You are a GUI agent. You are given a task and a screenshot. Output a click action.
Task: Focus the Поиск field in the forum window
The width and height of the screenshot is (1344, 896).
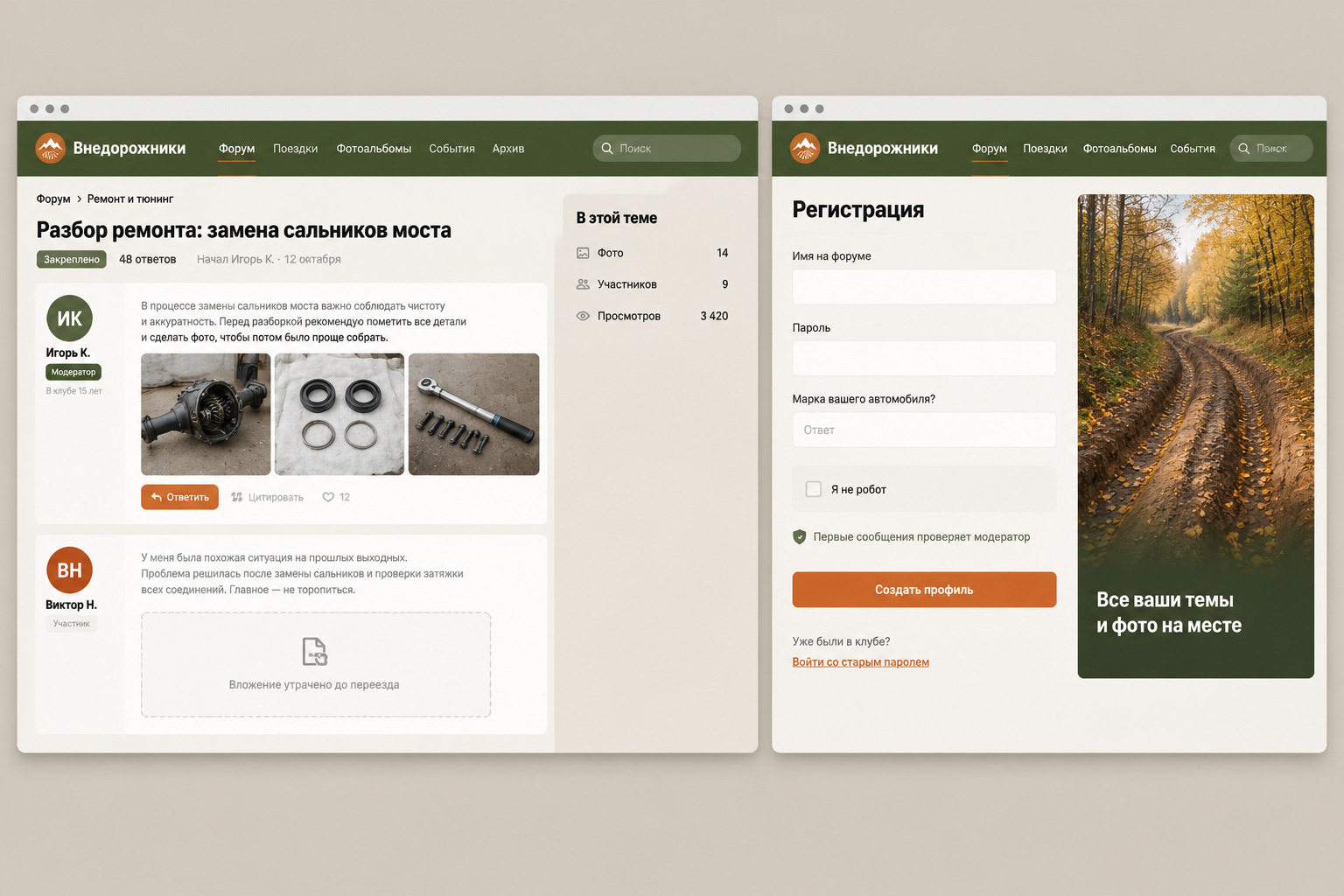(x=667, y=149)
